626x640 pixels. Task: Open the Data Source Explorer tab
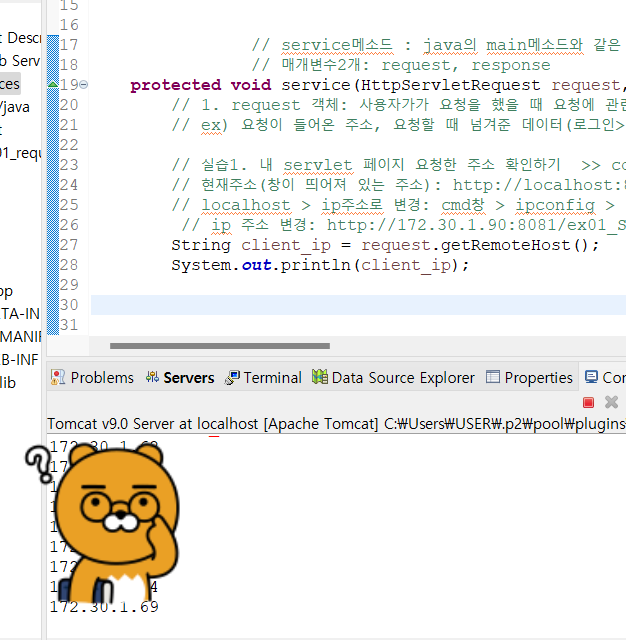[393, 378]
